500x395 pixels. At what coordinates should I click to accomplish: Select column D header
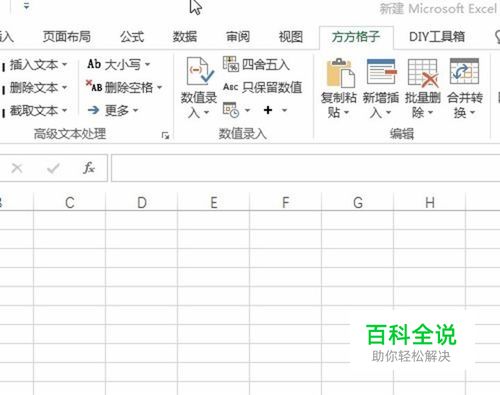tap(142, 202)
